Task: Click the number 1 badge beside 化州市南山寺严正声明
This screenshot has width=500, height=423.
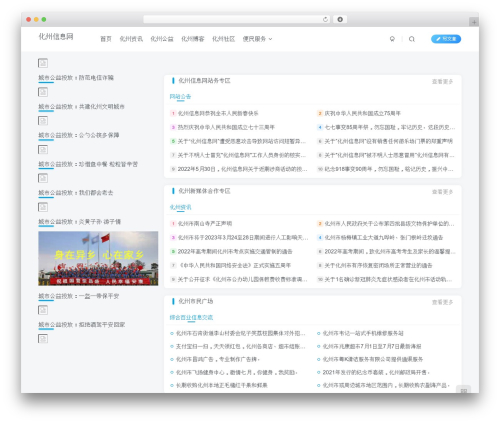Action: click(173, 224)
